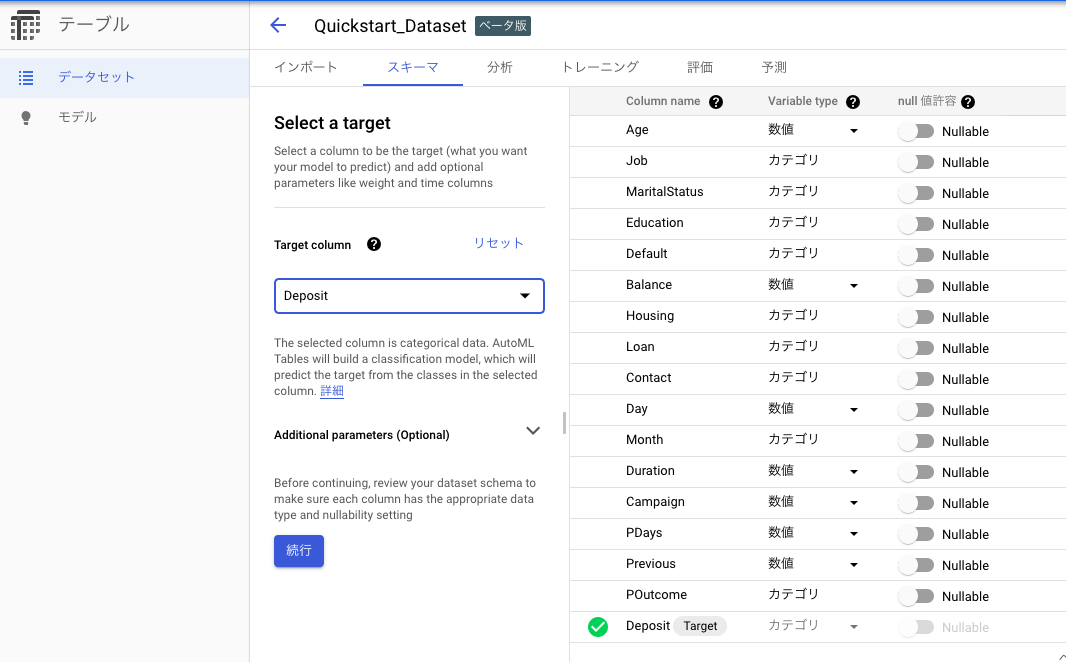Click the green check beside Deposit row
Viewport: 1066px width, 662px height.
[x=598, y=627]
